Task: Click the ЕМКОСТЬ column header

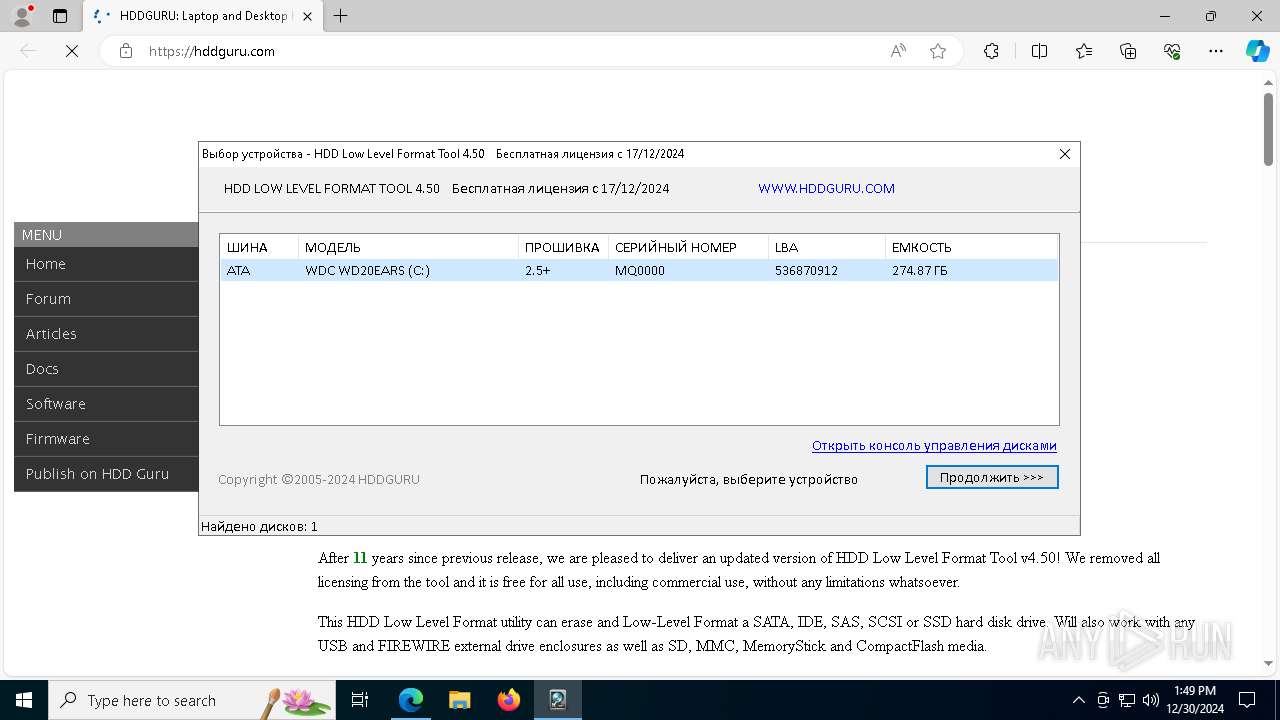Action: tap(971, 247)
